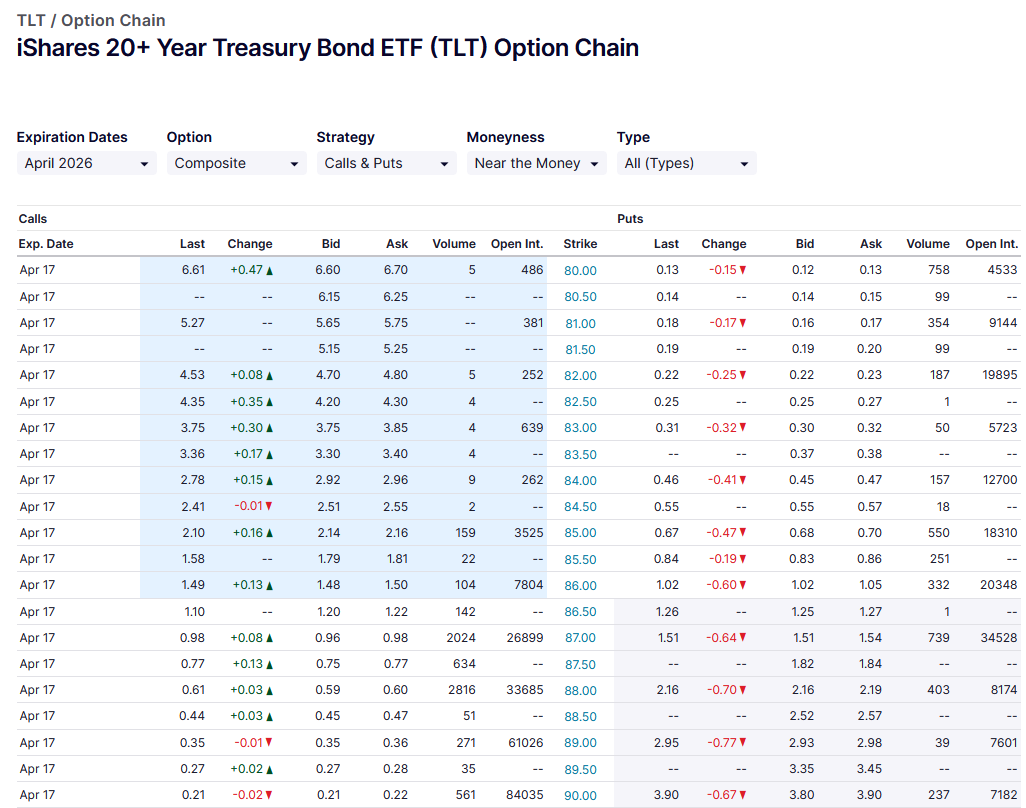Image resolution: width=1026 pixels, height=808 pixels.
Task: Click the Exp. Date column header
Action: pos(46,243)
